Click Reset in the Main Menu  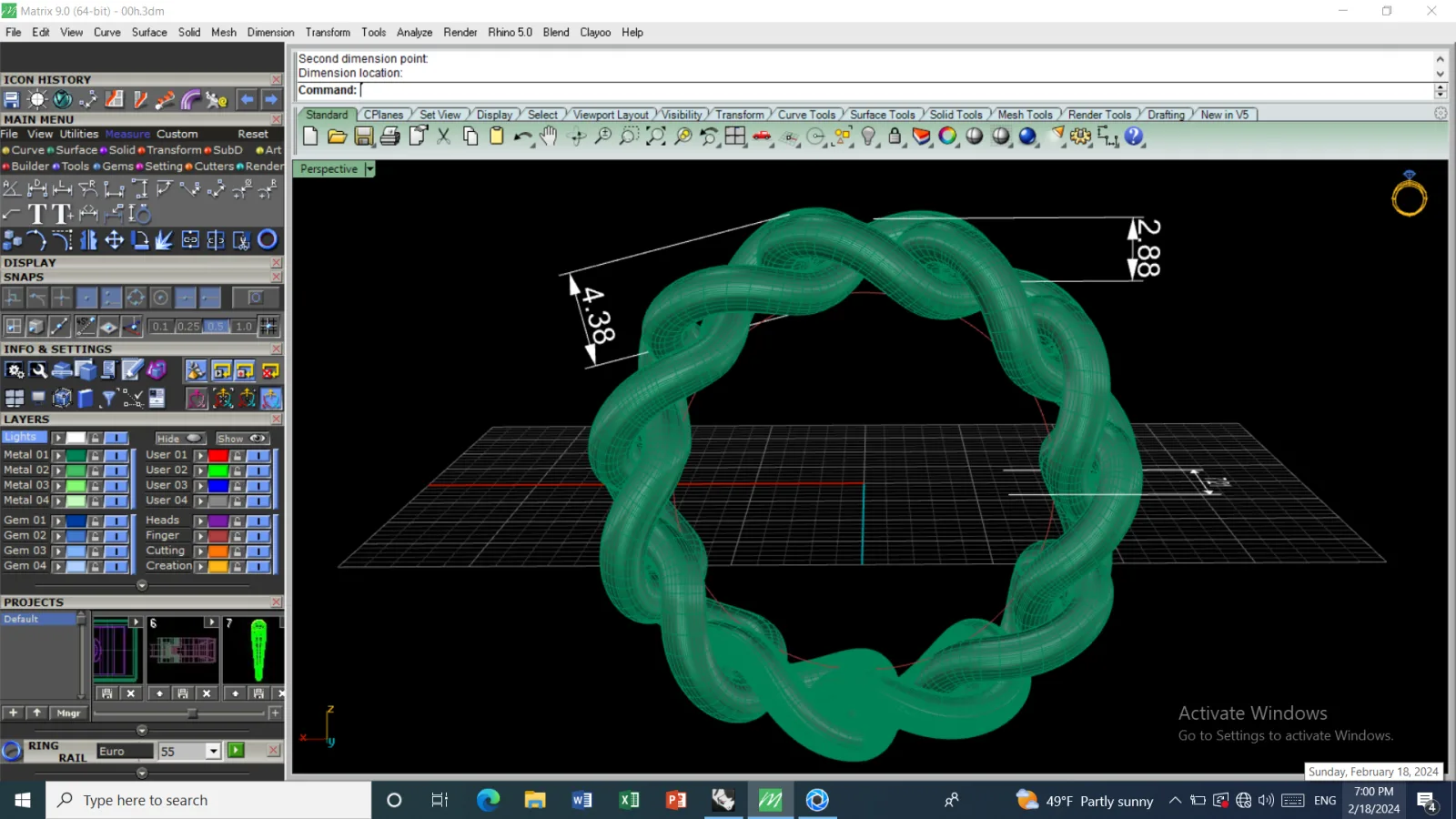point(253,134)
